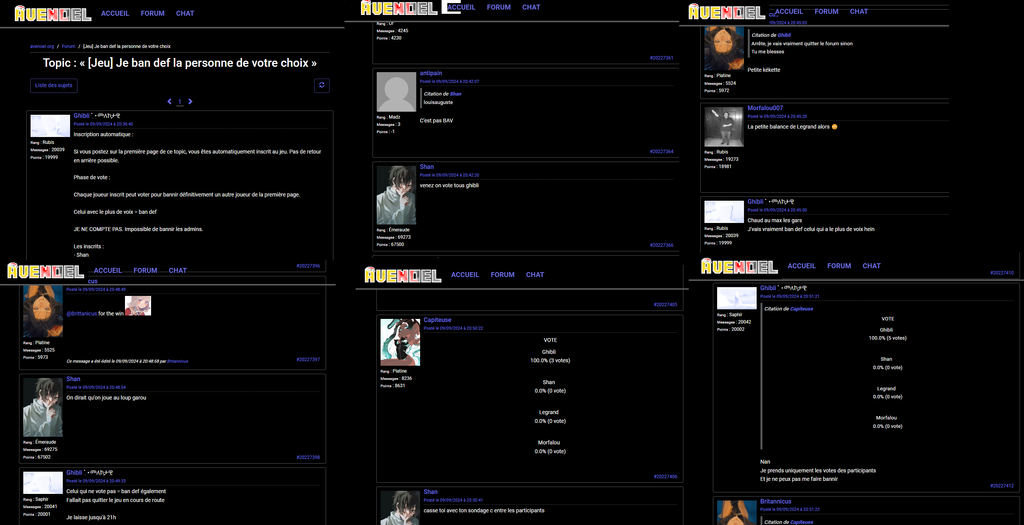
Task: Open post permalink #20227364
Action: [x=661, y=151]
